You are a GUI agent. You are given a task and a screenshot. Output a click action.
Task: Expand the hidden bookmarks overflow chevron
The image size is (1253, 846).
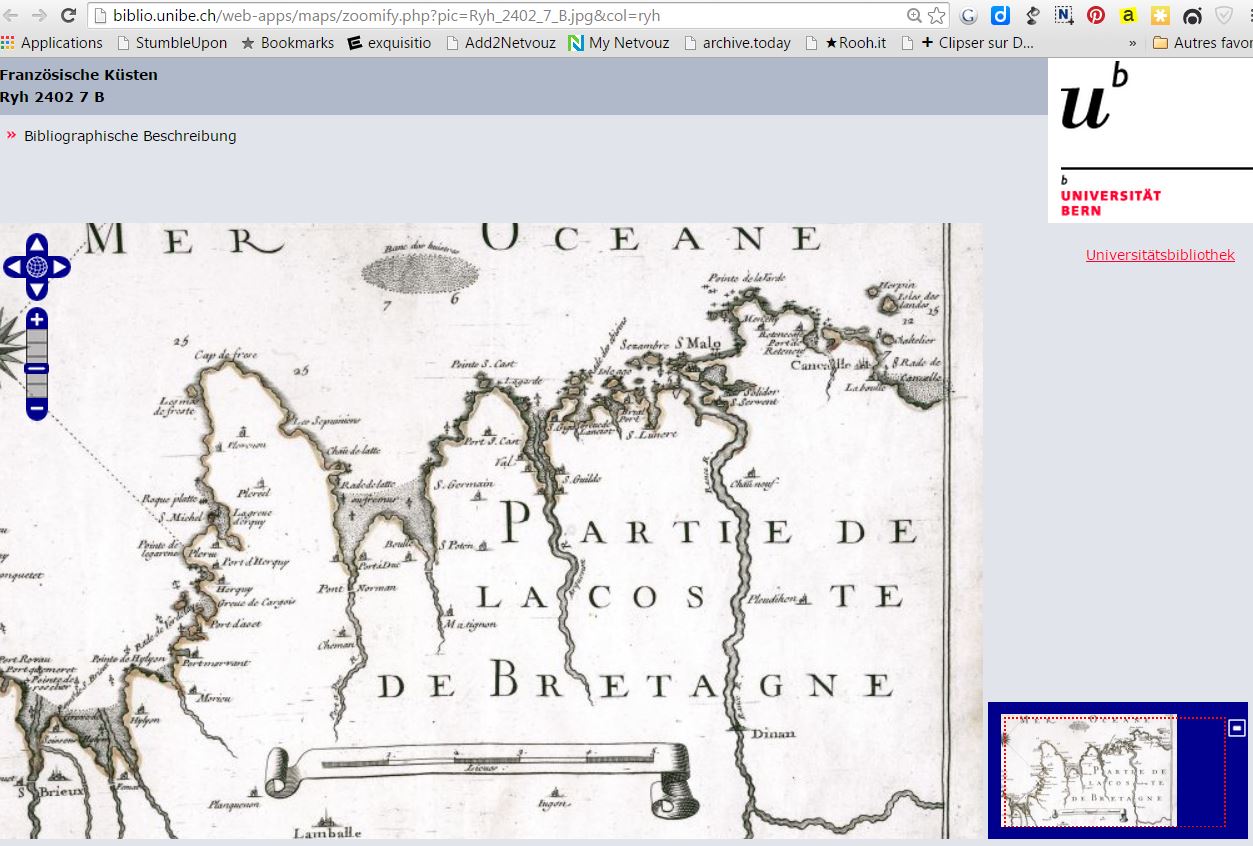click(x=1132, y=43)
